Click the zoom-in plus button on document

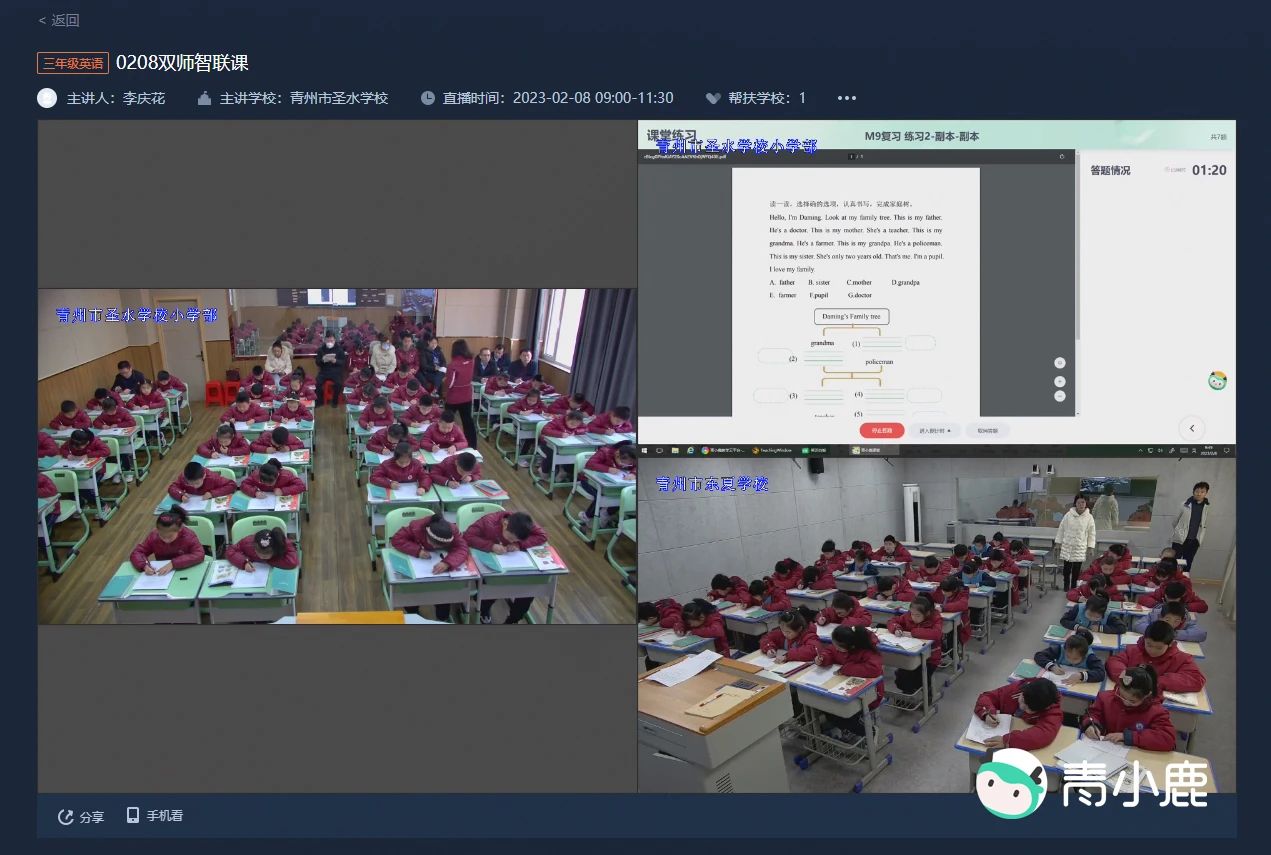pos(1060,382)
